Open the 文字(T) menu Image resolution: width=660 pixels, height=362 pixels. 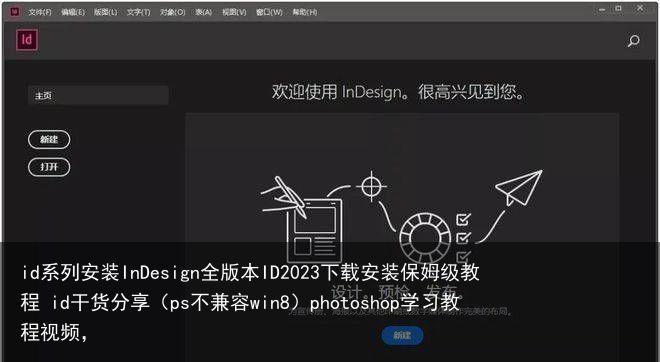click(138, 12)
